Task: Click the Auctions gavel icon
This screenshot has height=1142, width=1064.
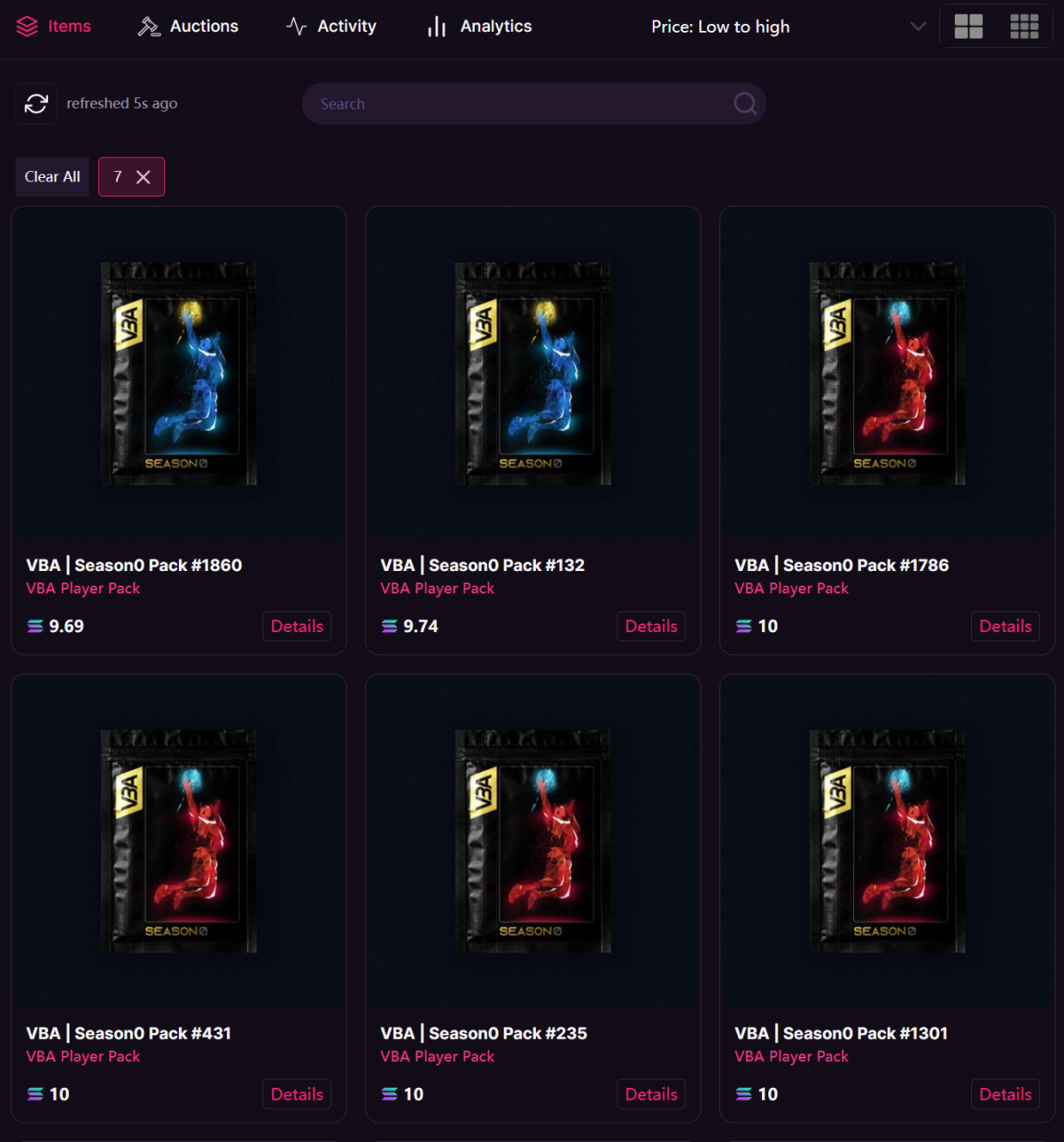Action: pos(149,27)
